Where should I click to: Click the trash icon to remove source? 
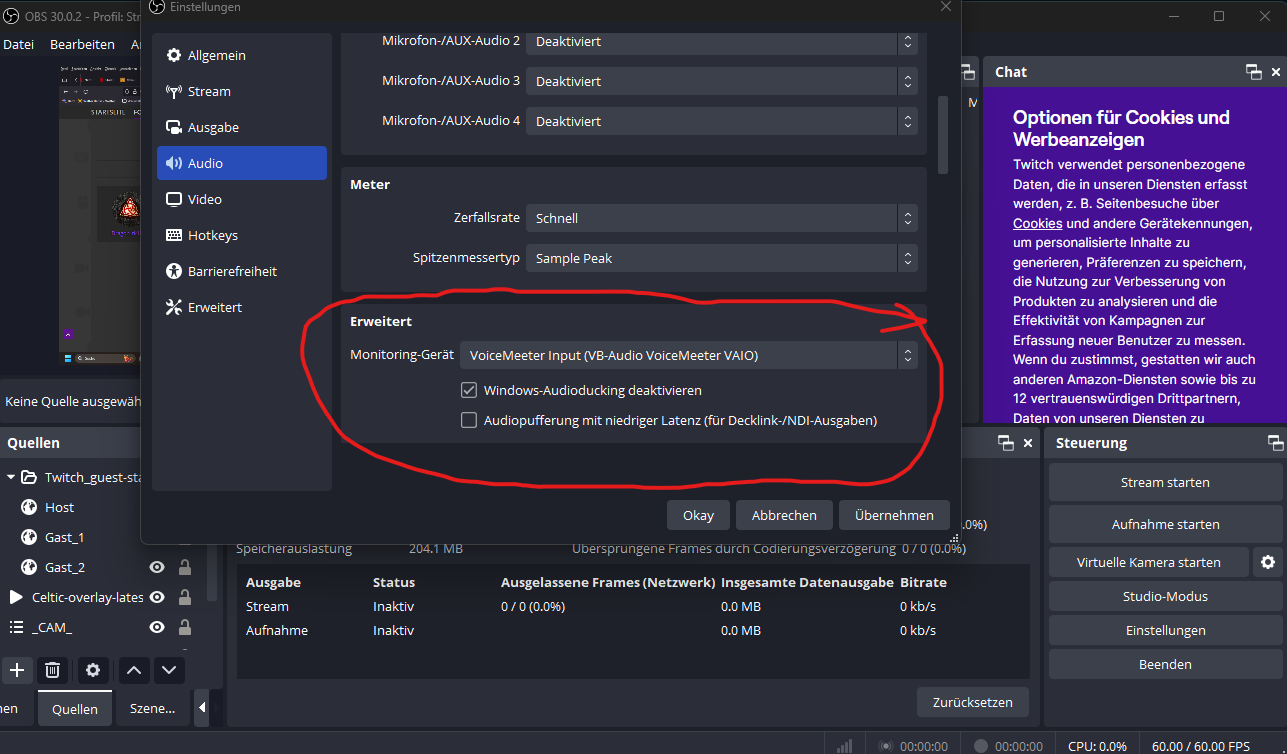[x=54, y=670]
